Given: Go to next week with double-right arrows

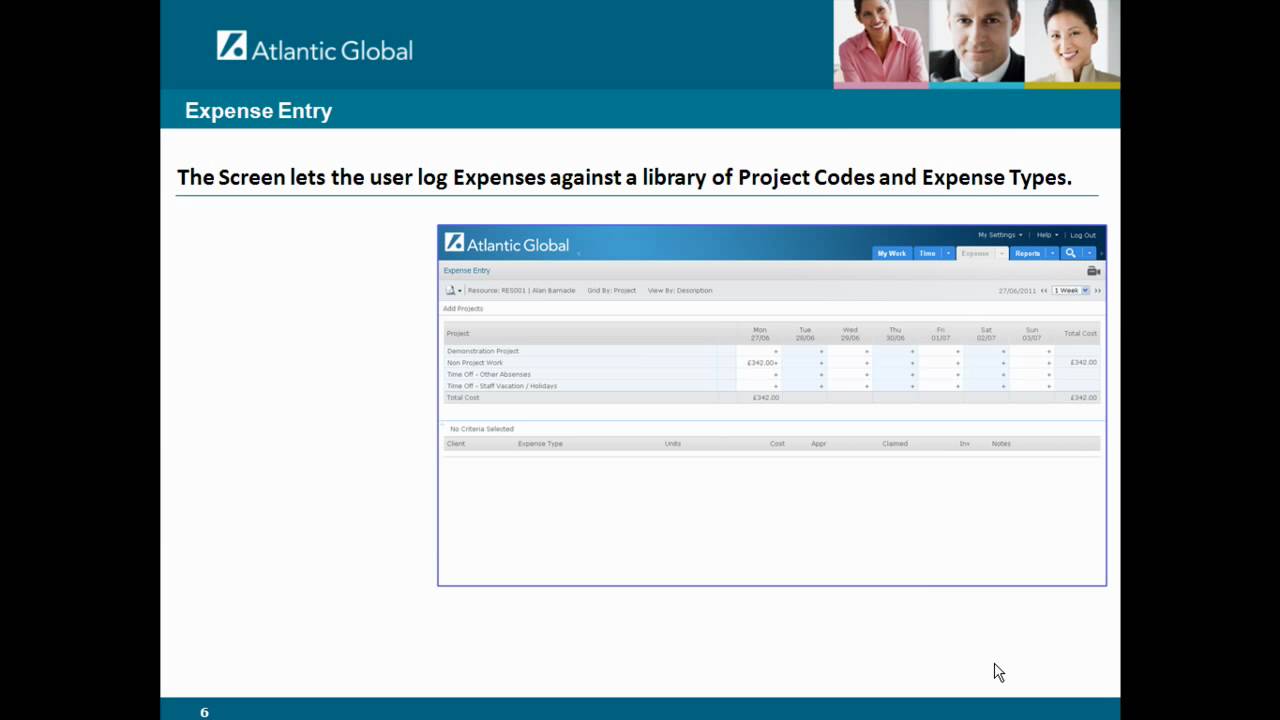Looking at the screenshot, I should [1097, 291].
